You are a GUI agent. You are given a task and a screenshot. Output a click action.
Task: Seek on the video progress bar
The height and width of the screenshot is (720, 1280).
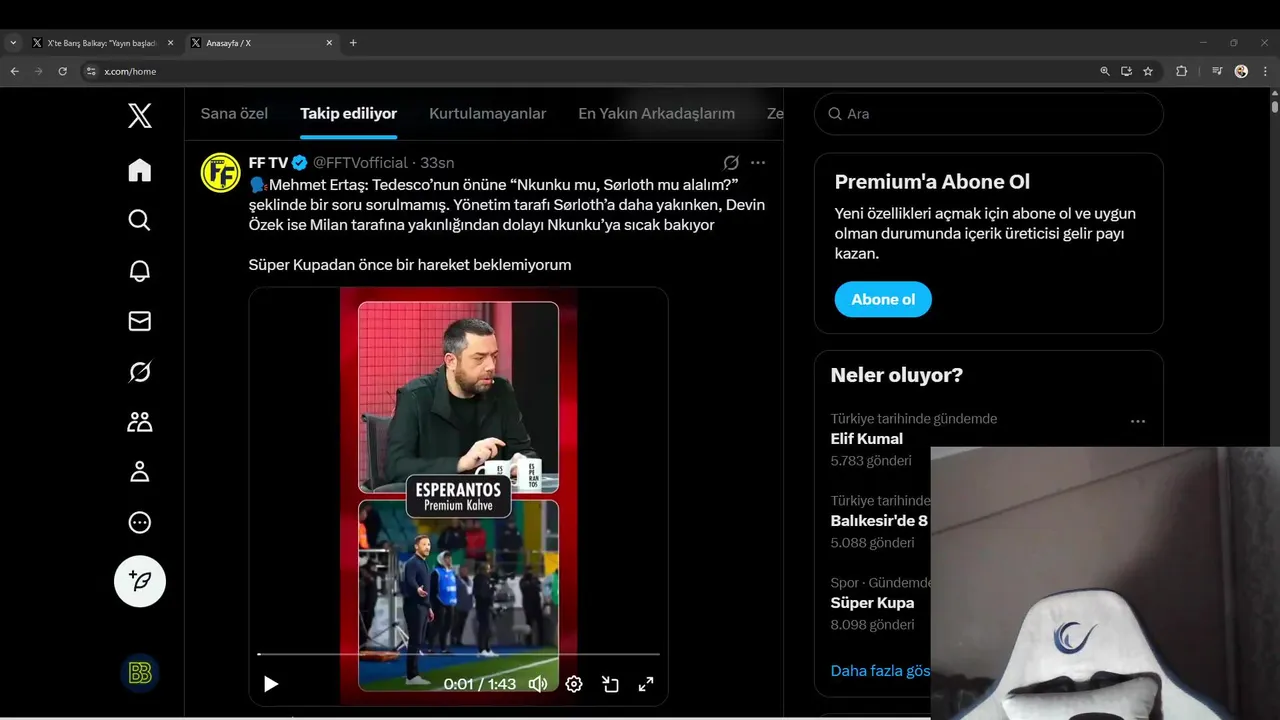tap(458, 654)
